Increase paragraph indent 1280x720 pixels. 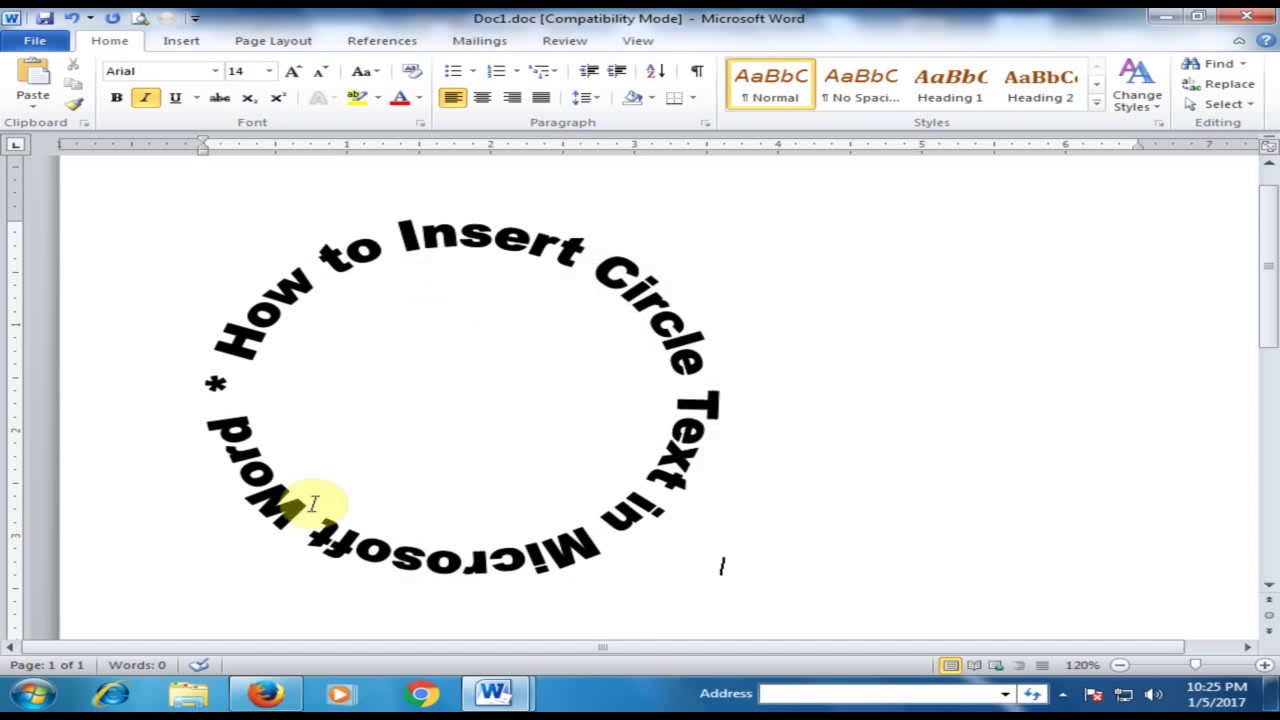[617, 71]
